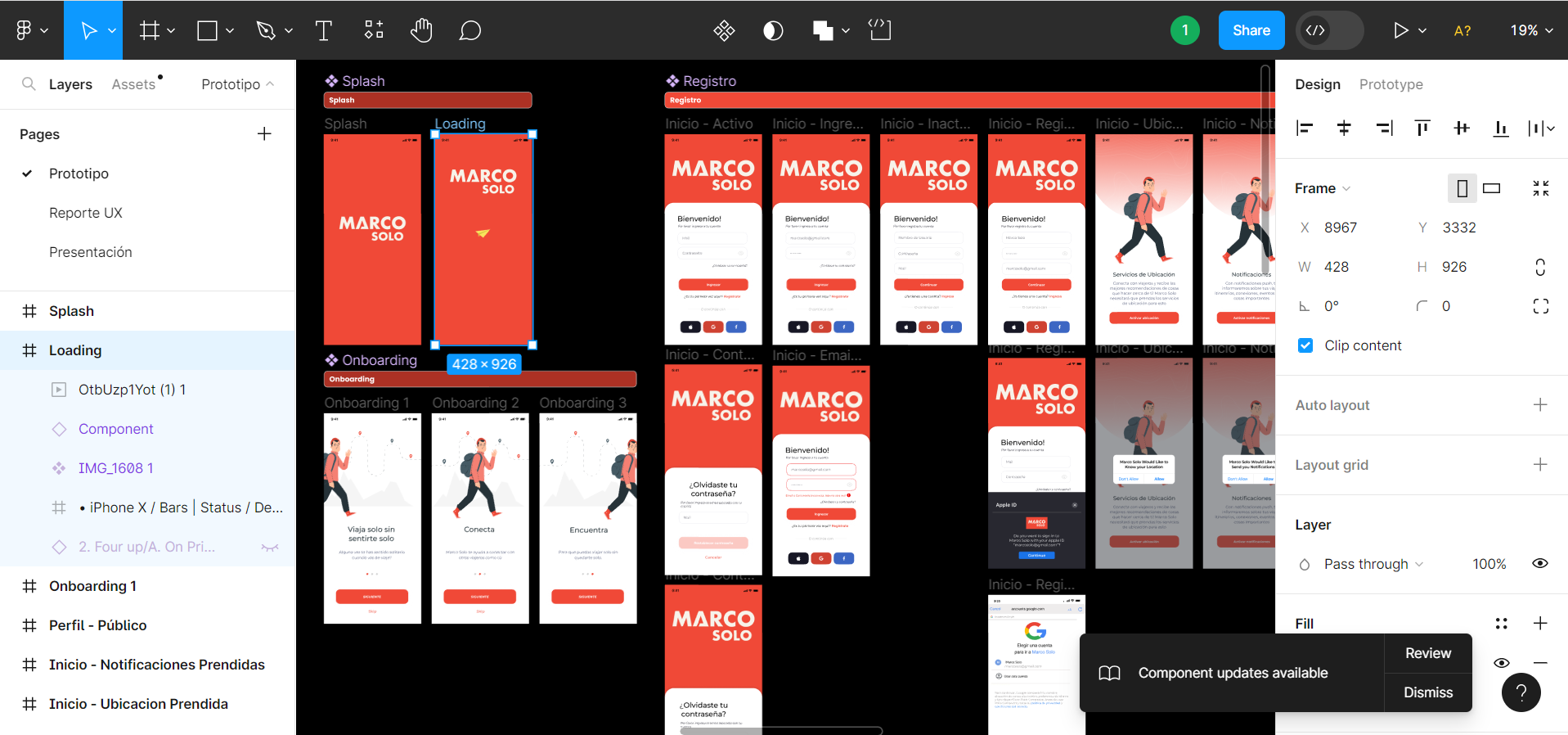Click the layers search magnifier

tap(29, 83)
